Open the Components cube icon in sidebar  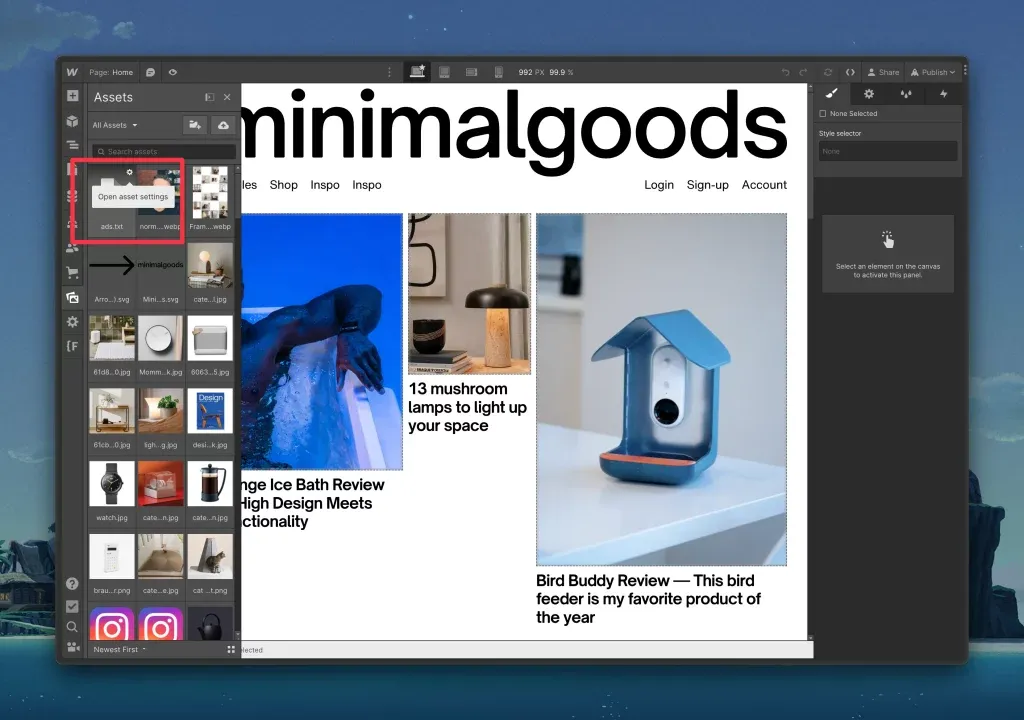(72, 121)
